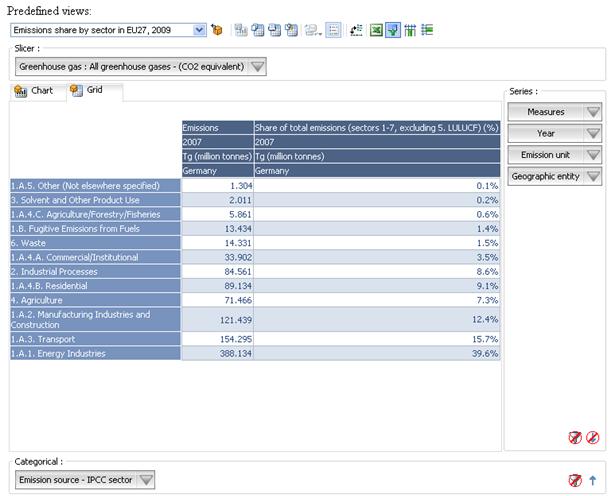Click the greyed chart-and-grid toolbar icon

[x=241, y=30]
